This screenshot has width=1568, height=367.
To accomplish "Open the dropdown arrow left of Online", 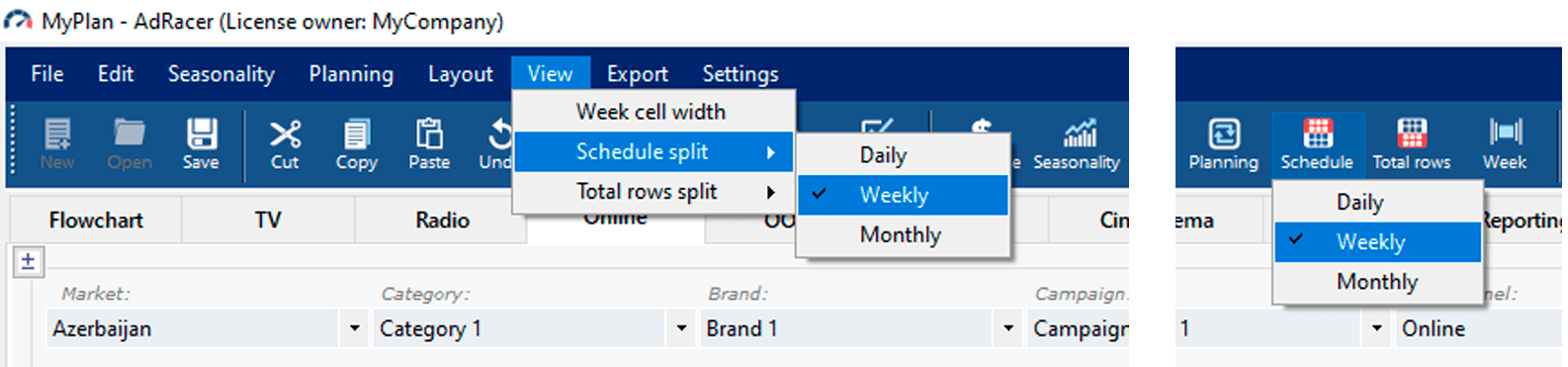I will tap(1376, 327).
